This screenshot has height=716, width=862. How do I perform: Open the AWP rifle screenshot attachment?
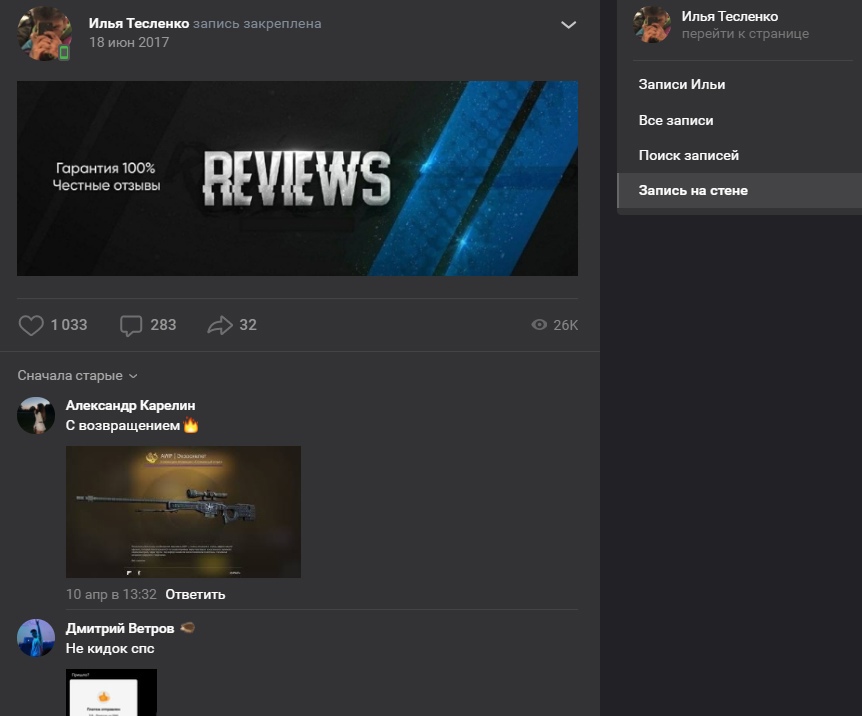183,511
